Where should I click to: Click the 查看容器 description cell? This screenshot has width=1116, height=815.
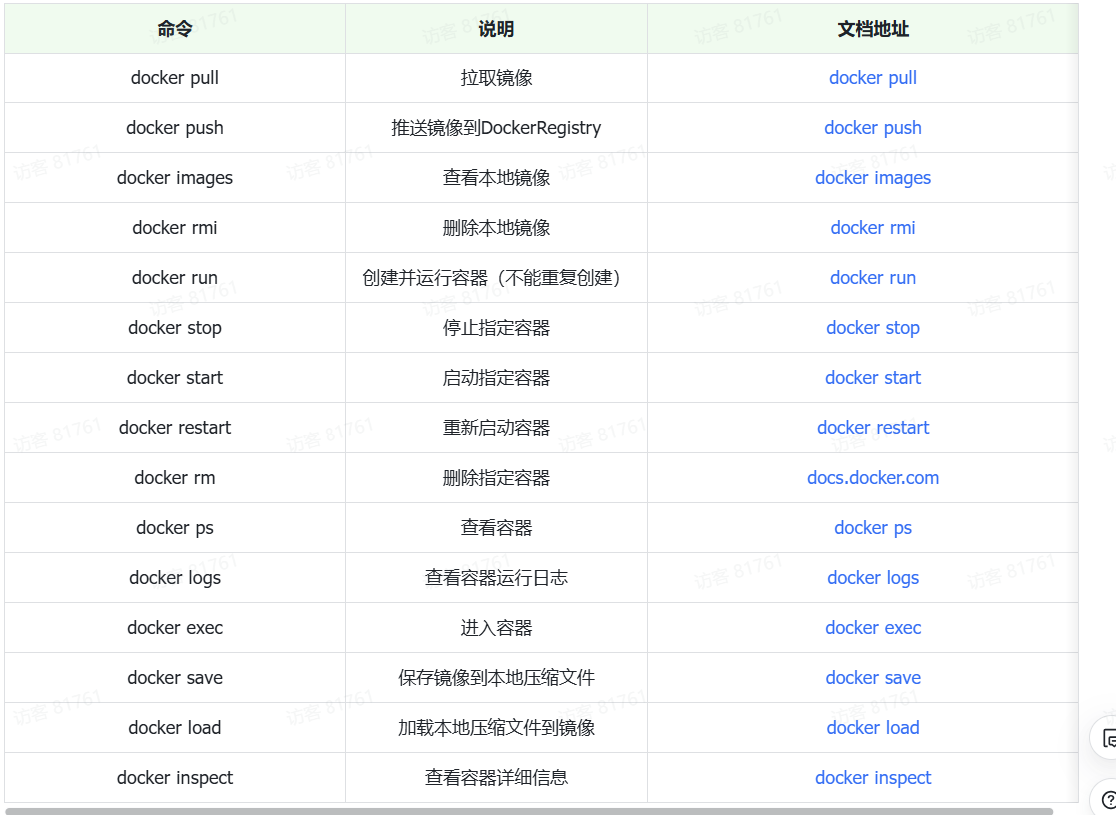(496, 527)
